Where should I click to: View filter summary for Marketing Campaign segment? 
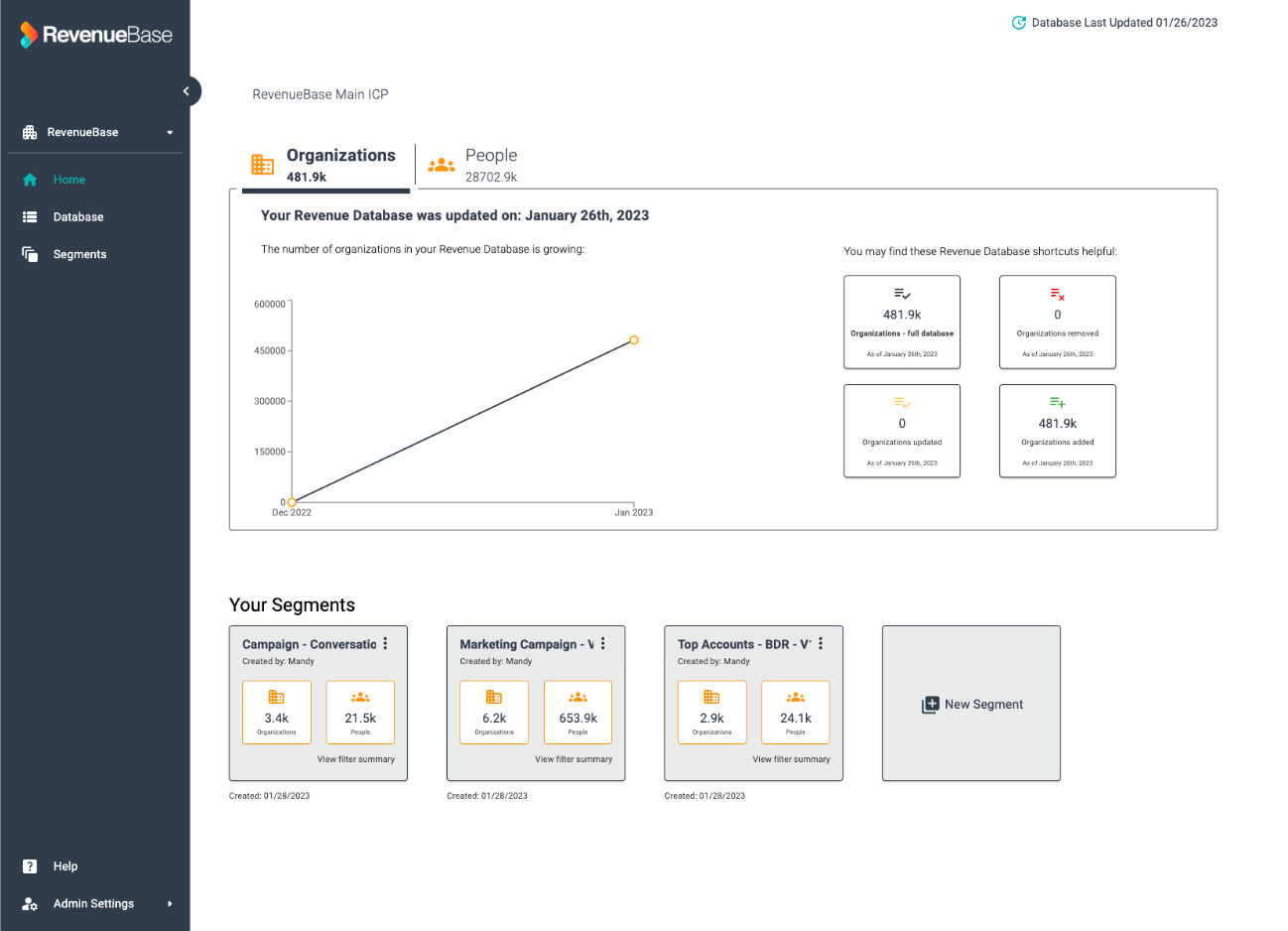(574, 759)
